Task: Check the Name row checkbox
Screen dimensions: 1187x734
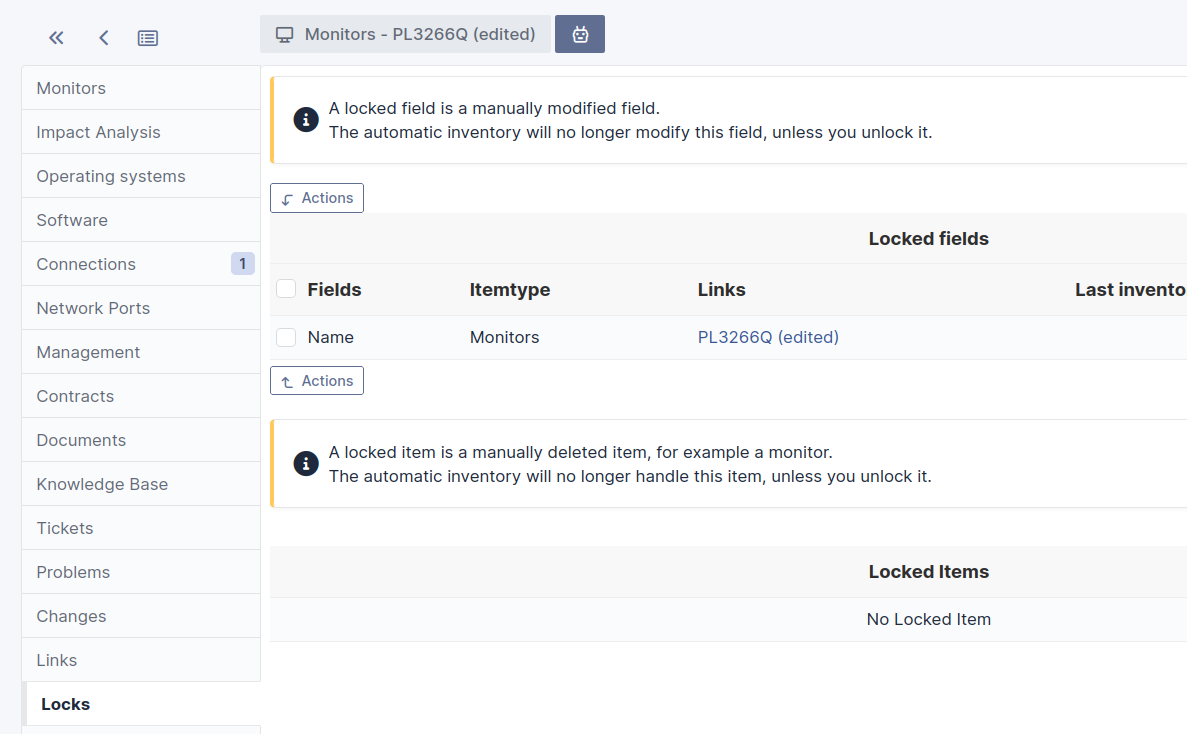Action: pyautogui.click(x=286, y=337)
